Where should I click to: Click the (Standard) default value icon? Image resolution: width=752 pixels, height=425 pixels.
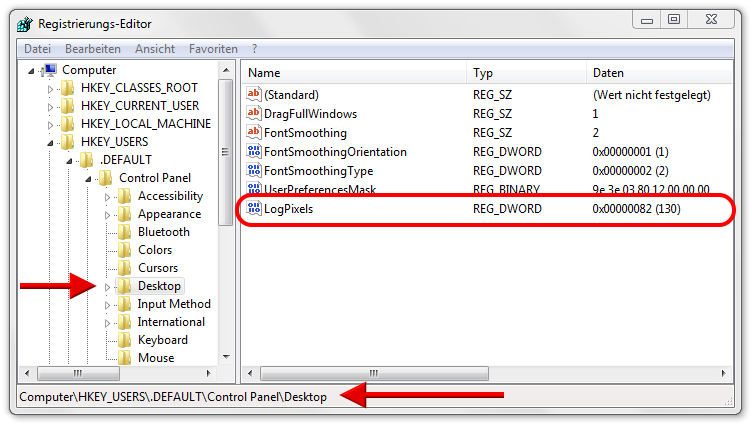(x=253, y=95)
